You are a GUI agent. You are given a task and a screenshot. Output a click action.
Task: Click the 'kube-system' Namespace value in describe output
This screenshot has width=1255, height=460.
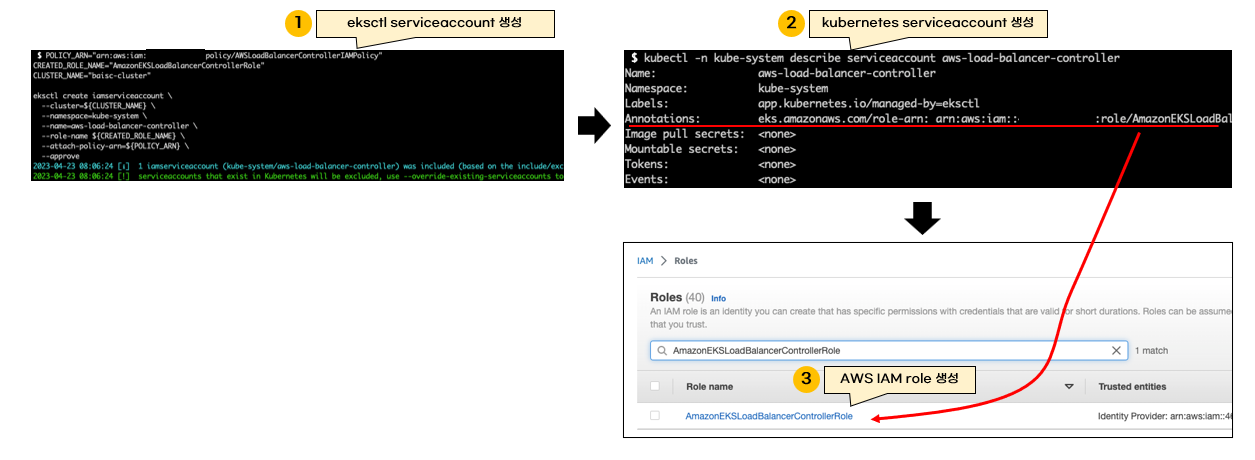coord(793,88)
